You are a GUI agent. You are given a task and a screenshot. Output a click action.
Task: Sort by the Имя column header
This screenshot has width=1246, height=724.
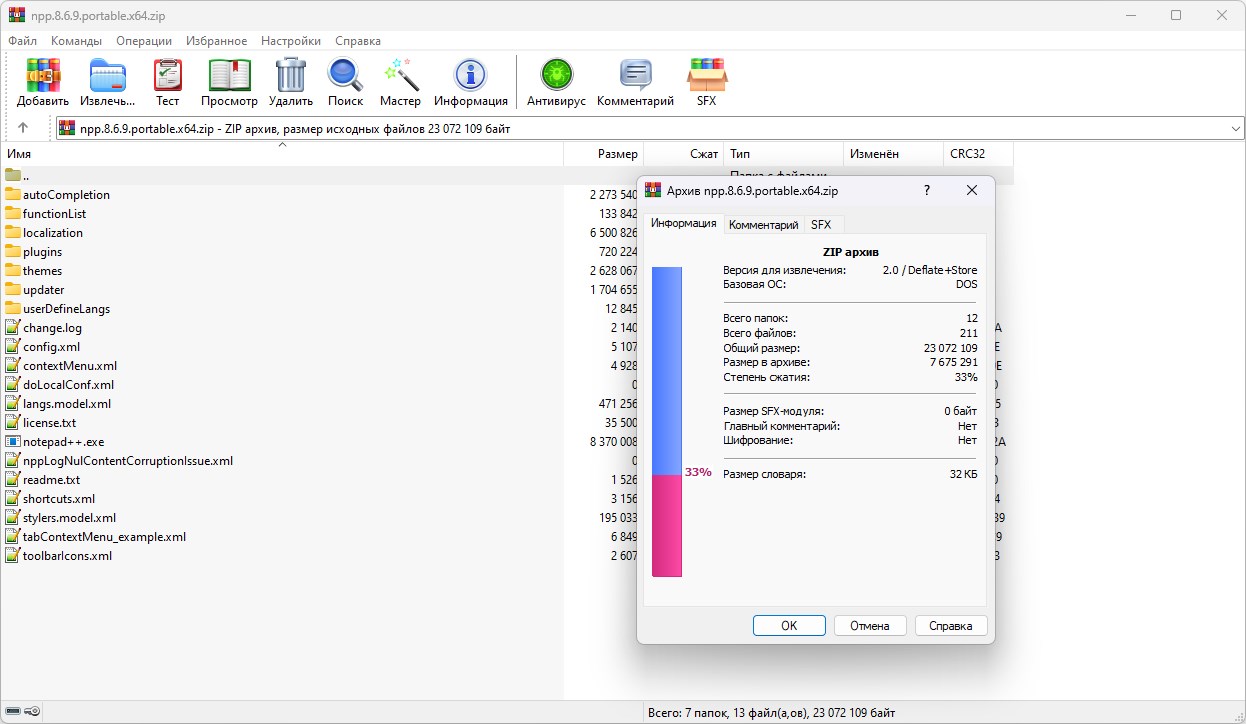[x=282, y=154]
